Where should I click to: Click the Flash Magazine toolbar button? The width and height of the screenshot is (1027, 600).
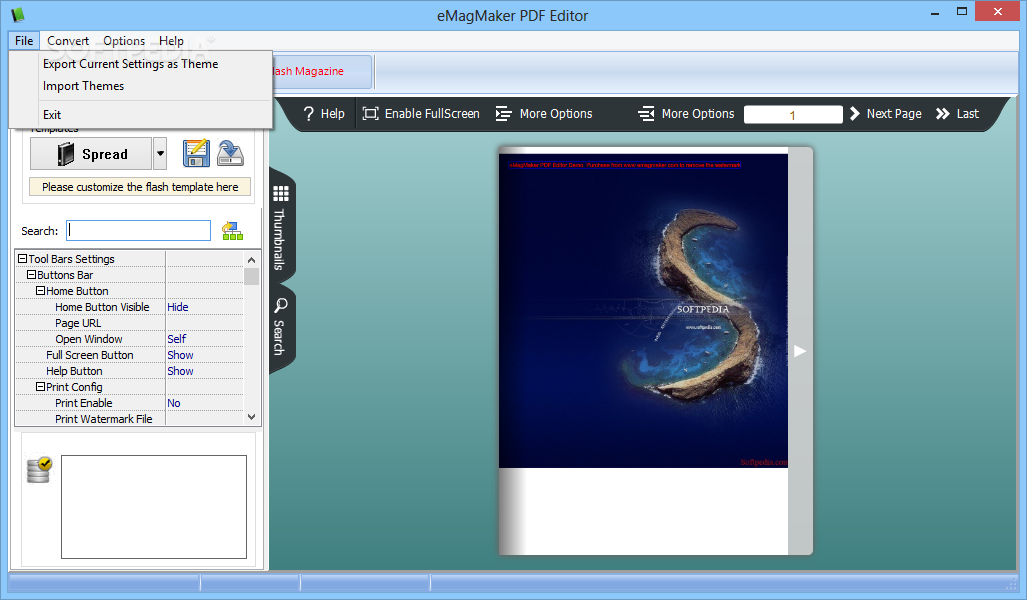321,71
